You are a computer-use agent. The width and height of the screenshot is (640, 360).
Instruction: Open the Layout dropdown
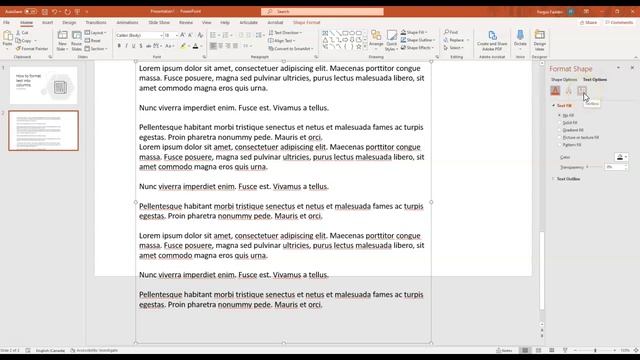[x=96, y=33]
